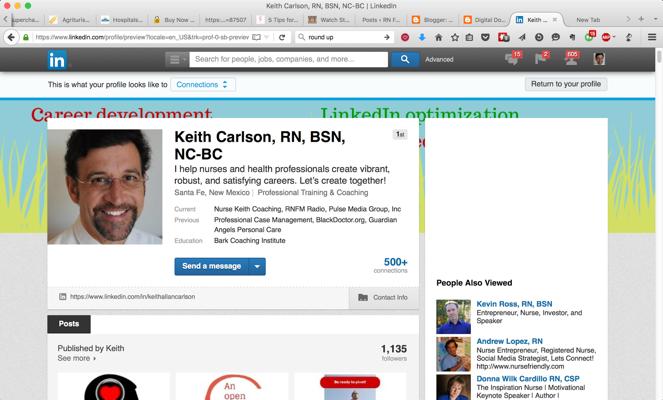Click the Send a message button
This screenshot has width=663, height=400.
pos(211,266)
